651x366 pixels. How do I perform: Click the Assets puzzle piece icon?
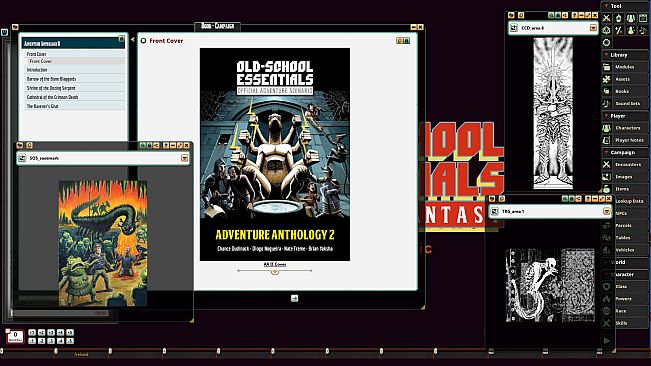pyautogui.click(x=607, y=79)
